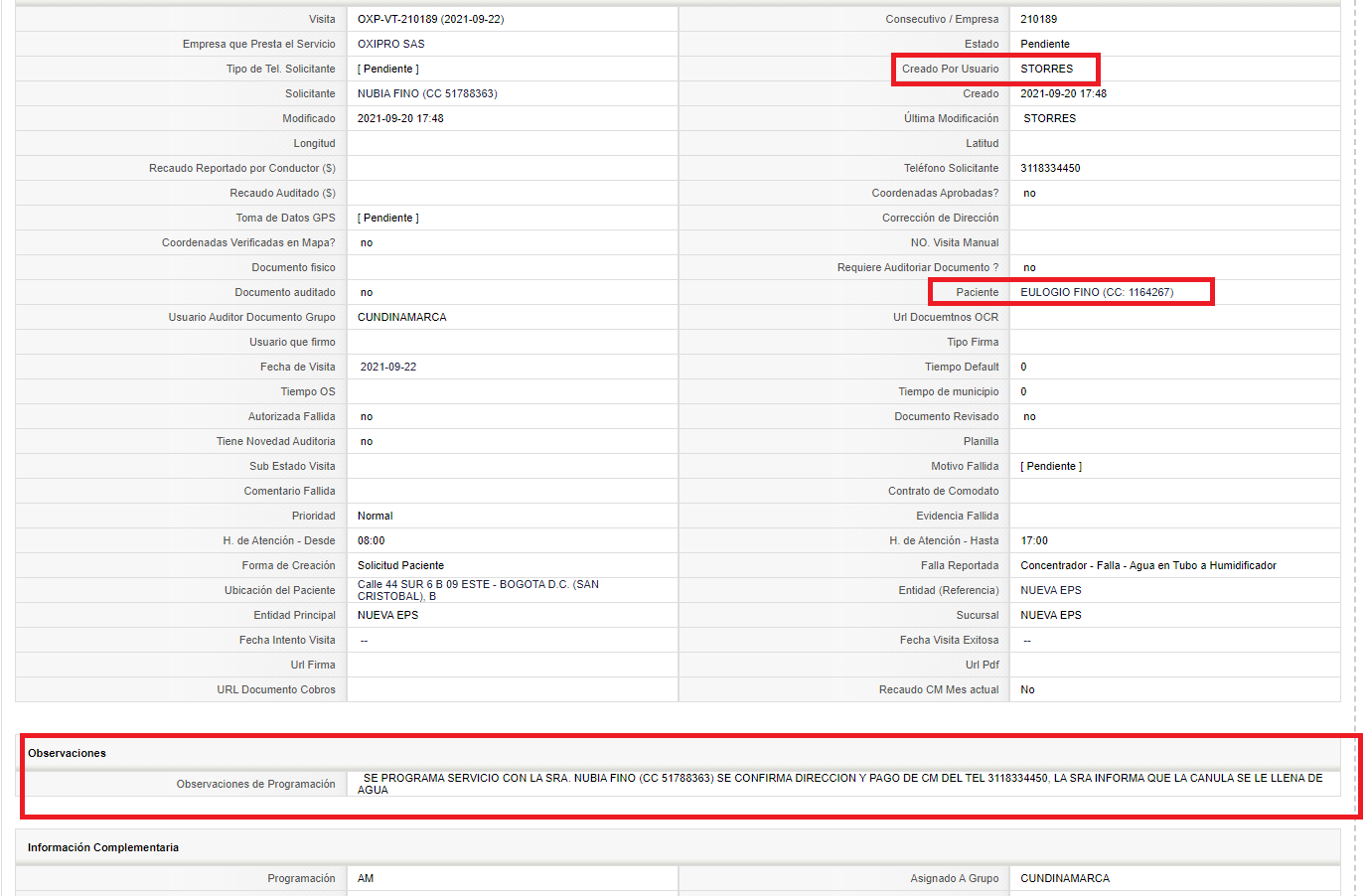Select Falla Reportada Concentrador value
Screen dimensions: 1367x896
(1147, 565)
